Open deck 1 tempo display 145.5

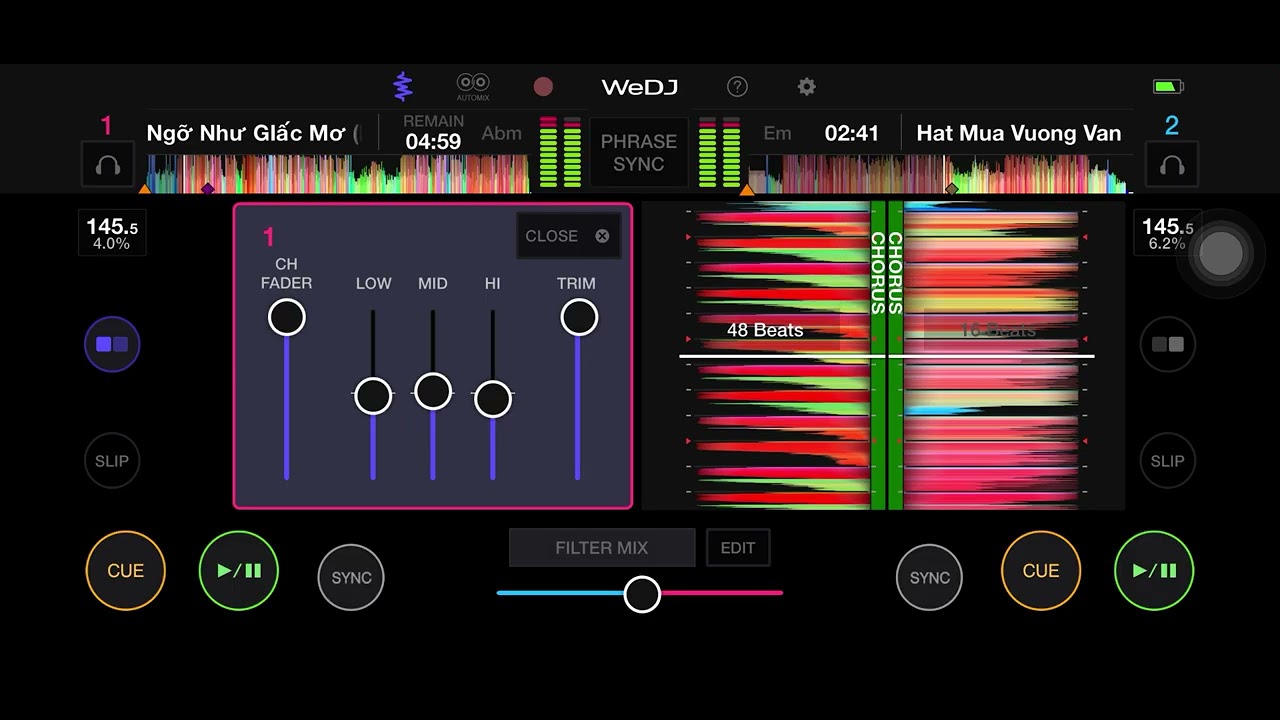[x=111, y=233]
